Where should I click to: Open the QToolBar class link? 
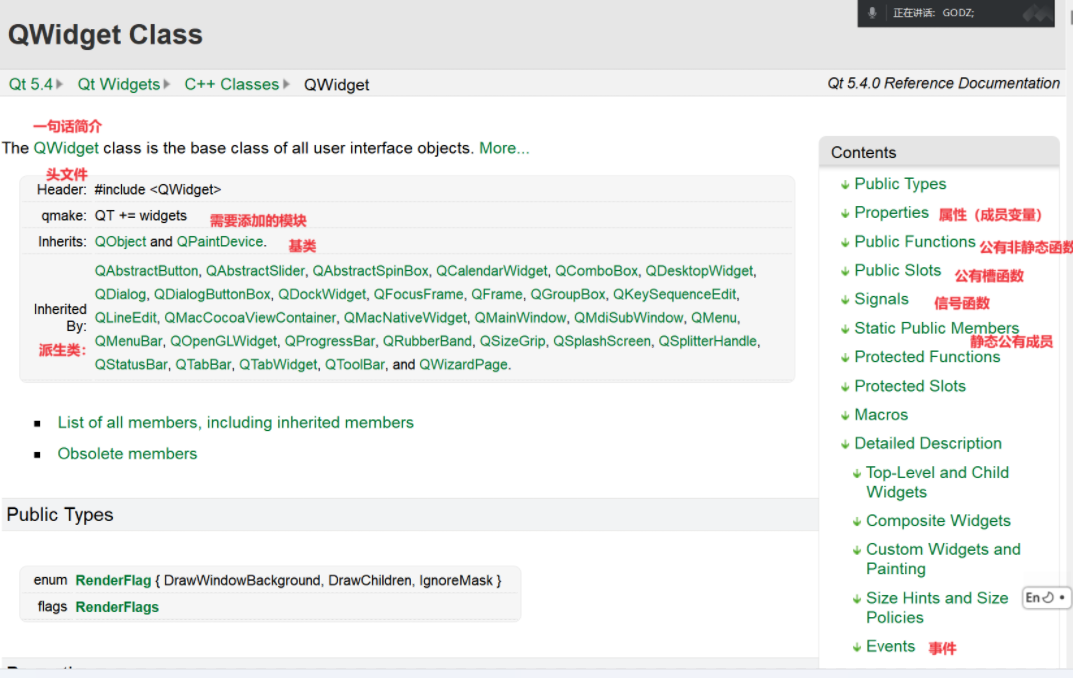click(354, 364)
